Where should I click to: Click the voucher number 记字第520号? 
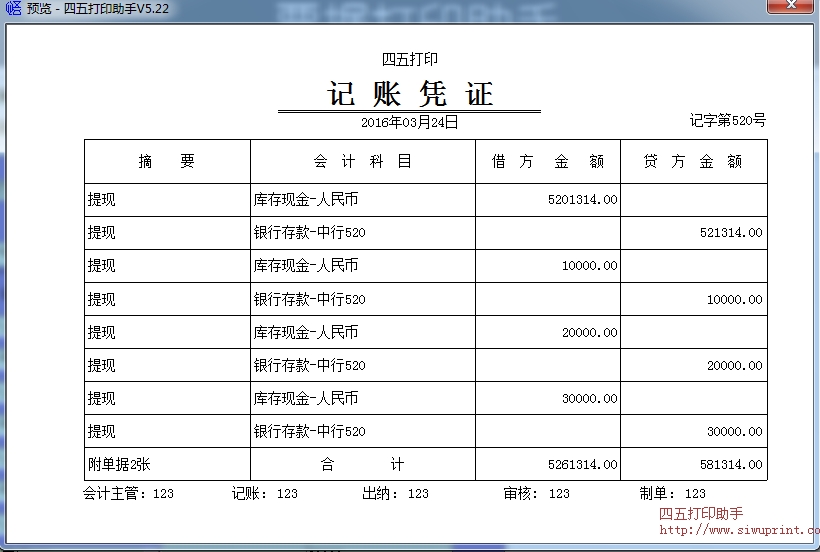click(727, 121)
